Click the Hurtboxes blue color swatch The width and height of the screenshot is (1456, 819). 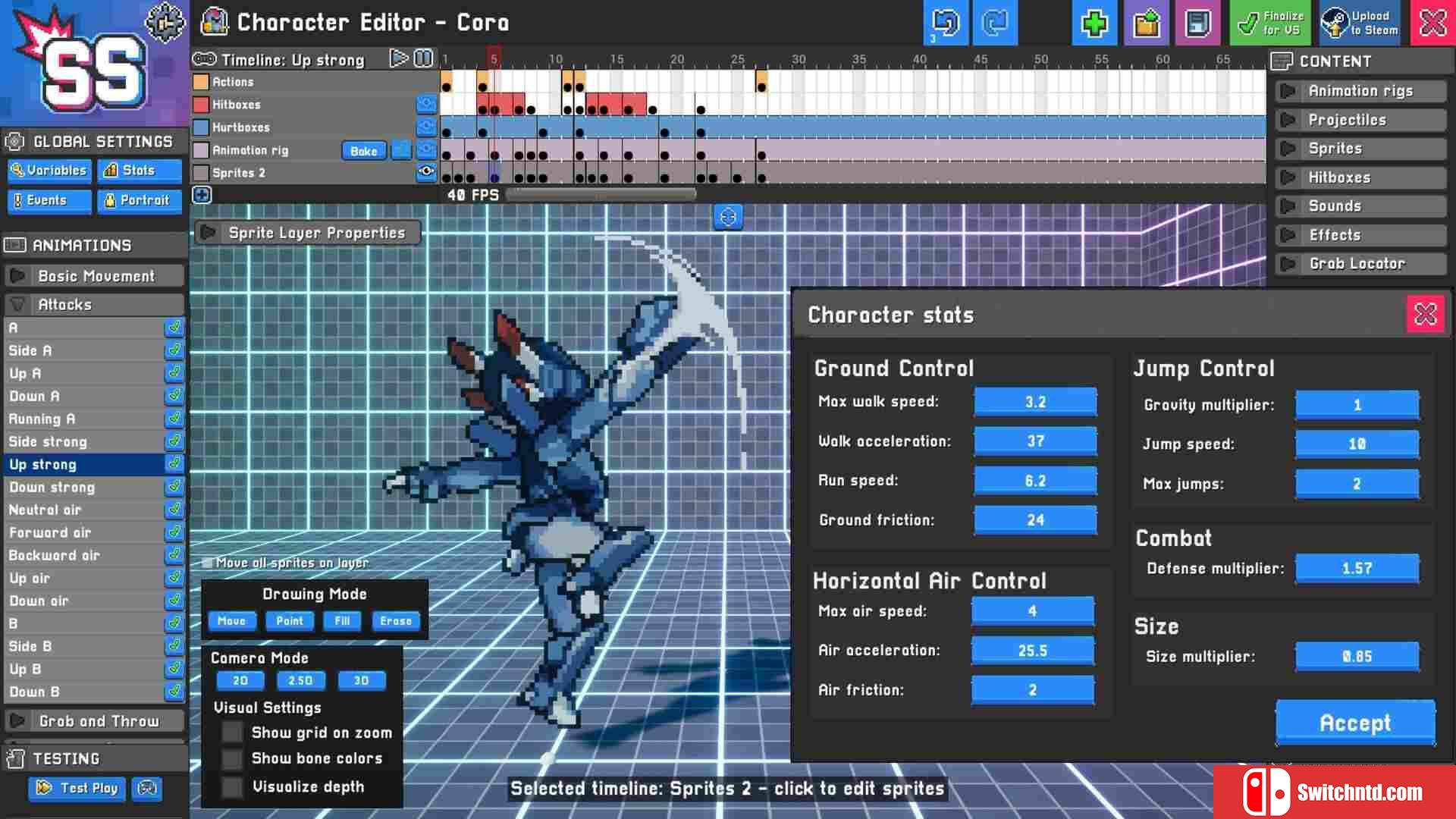201,127
